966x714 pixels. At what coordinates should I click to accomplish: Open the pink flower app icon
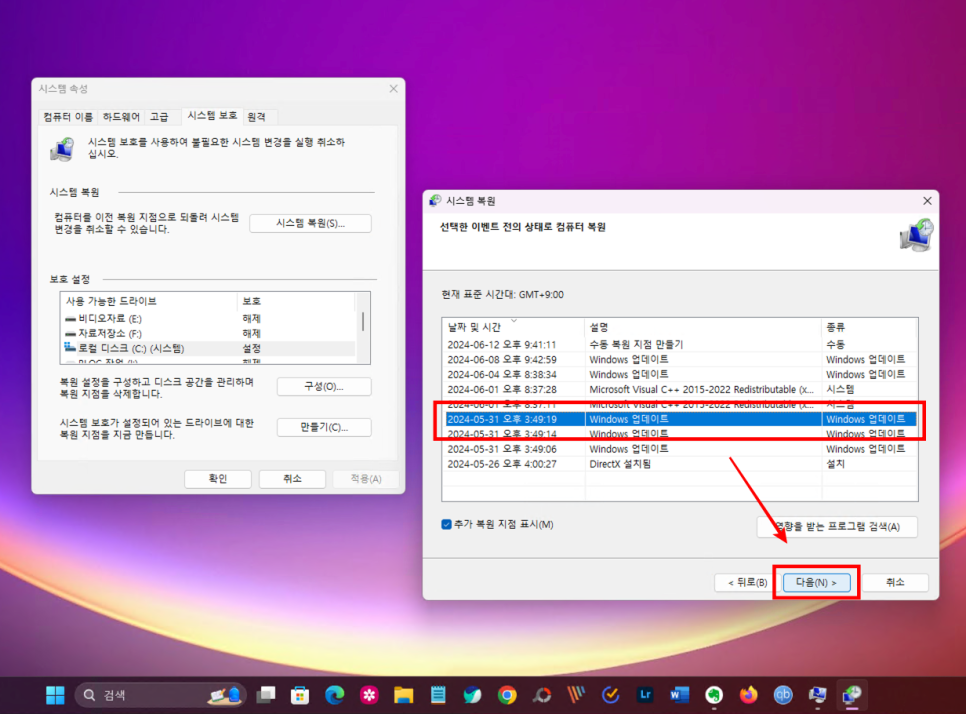point(369,695)
